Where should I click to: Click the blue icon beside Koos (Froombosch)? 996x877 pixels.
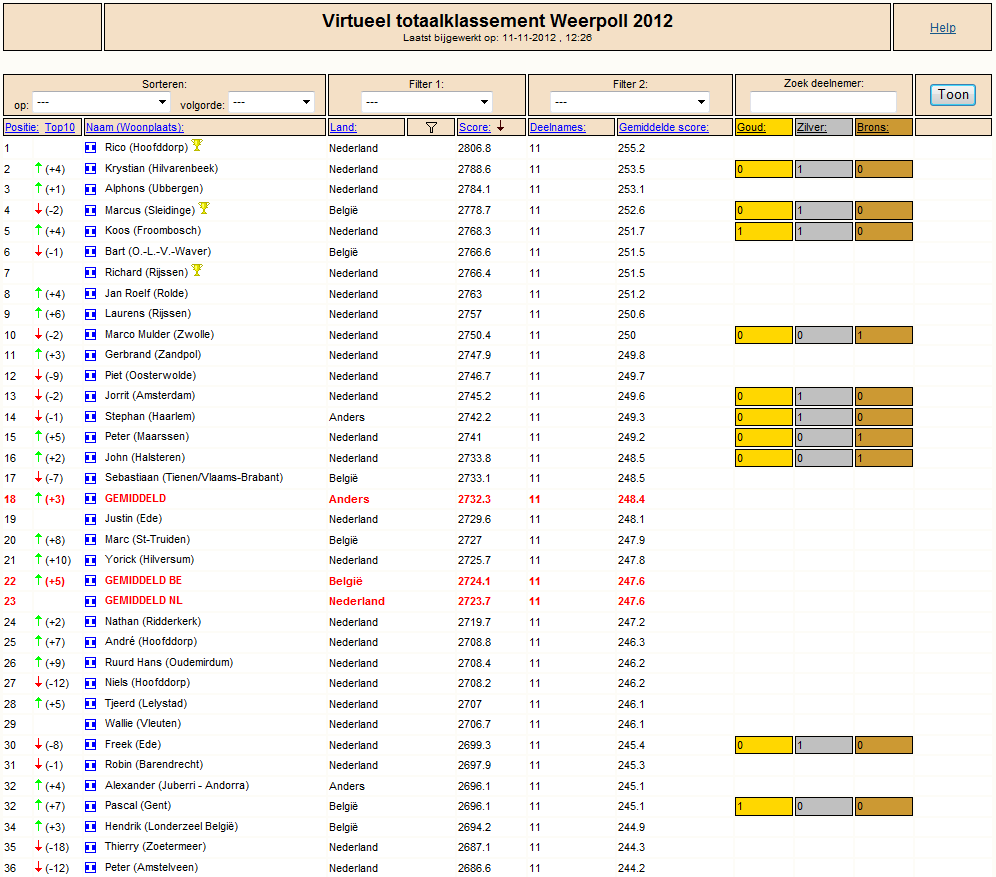coord(91,231)
